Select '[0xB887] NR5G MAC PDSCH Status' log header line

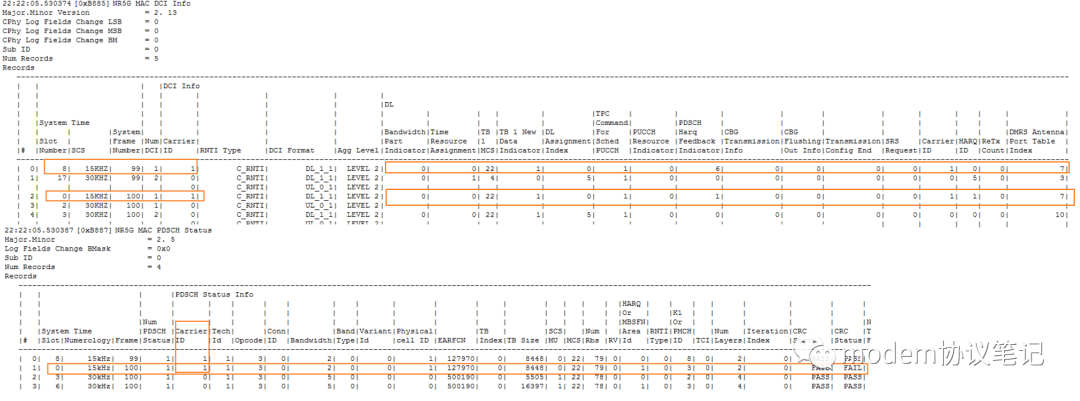coord(108,229)
